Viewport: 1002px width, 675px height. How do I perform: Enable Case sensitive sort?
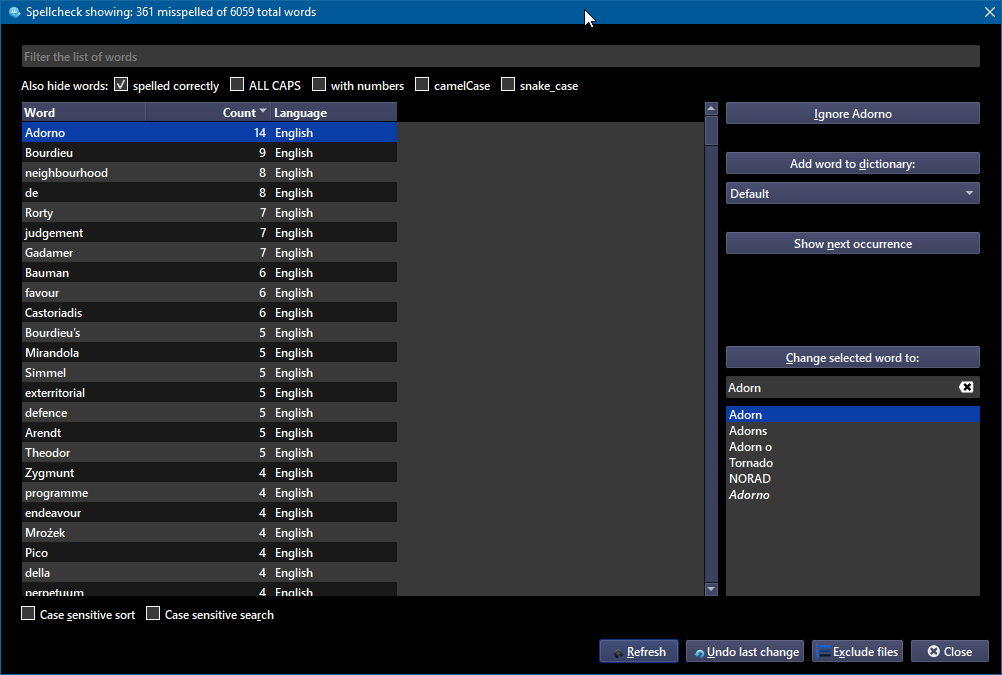(28, 614)
